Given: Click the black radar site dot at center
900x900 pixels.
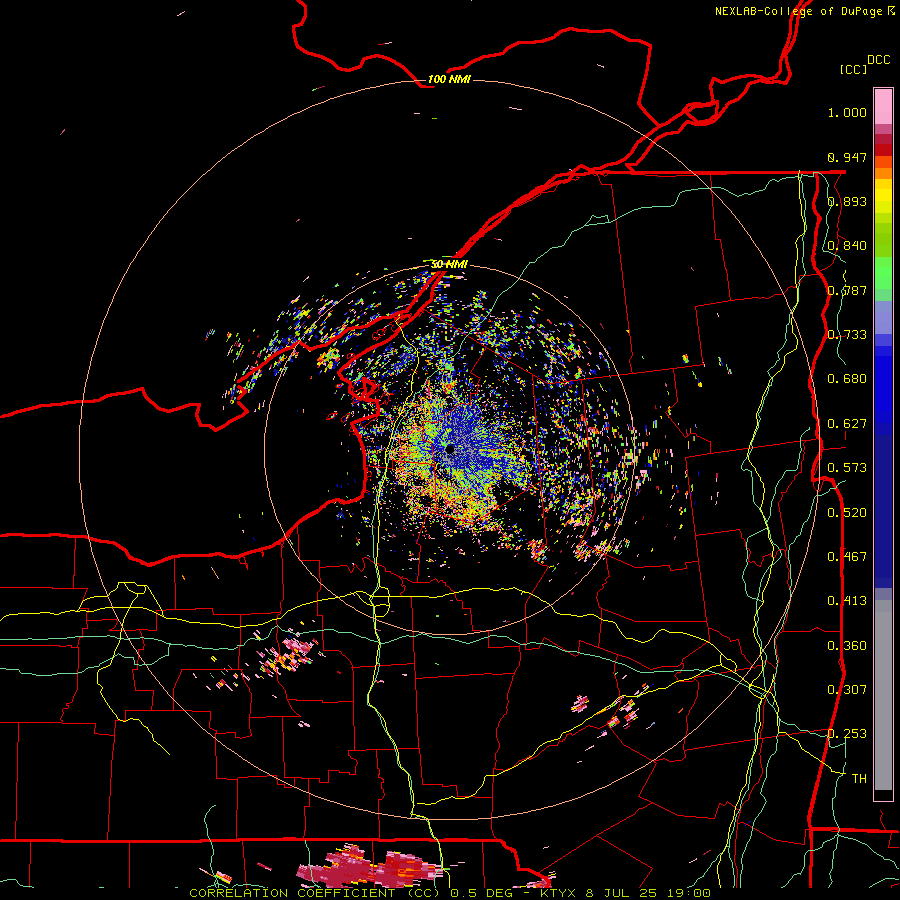Looking at the screenshot, I should (449, 449).
